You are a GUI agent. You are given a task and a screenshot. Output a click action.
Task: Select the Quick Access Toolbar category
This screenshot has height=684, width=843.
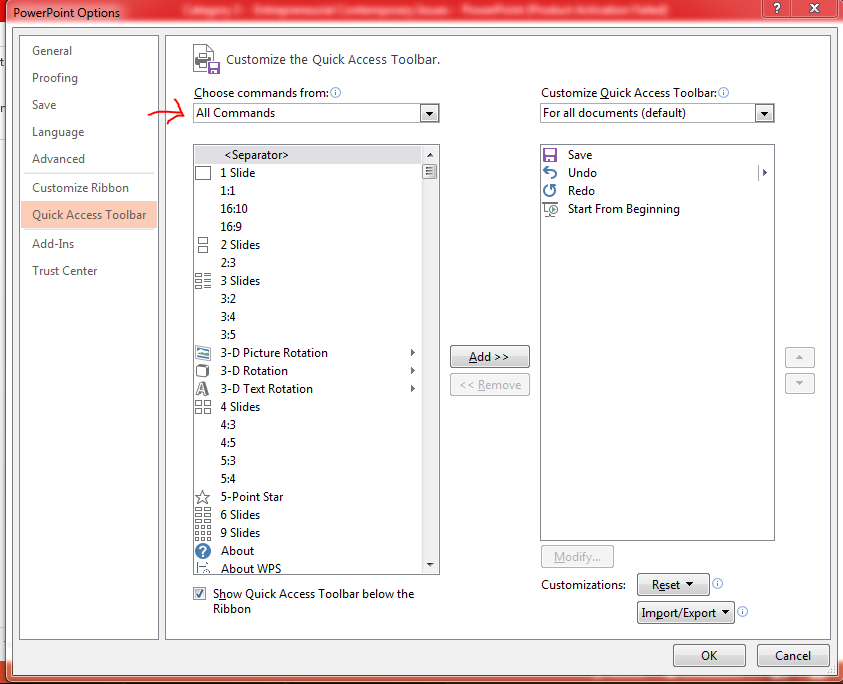click(x=89, y=215)
